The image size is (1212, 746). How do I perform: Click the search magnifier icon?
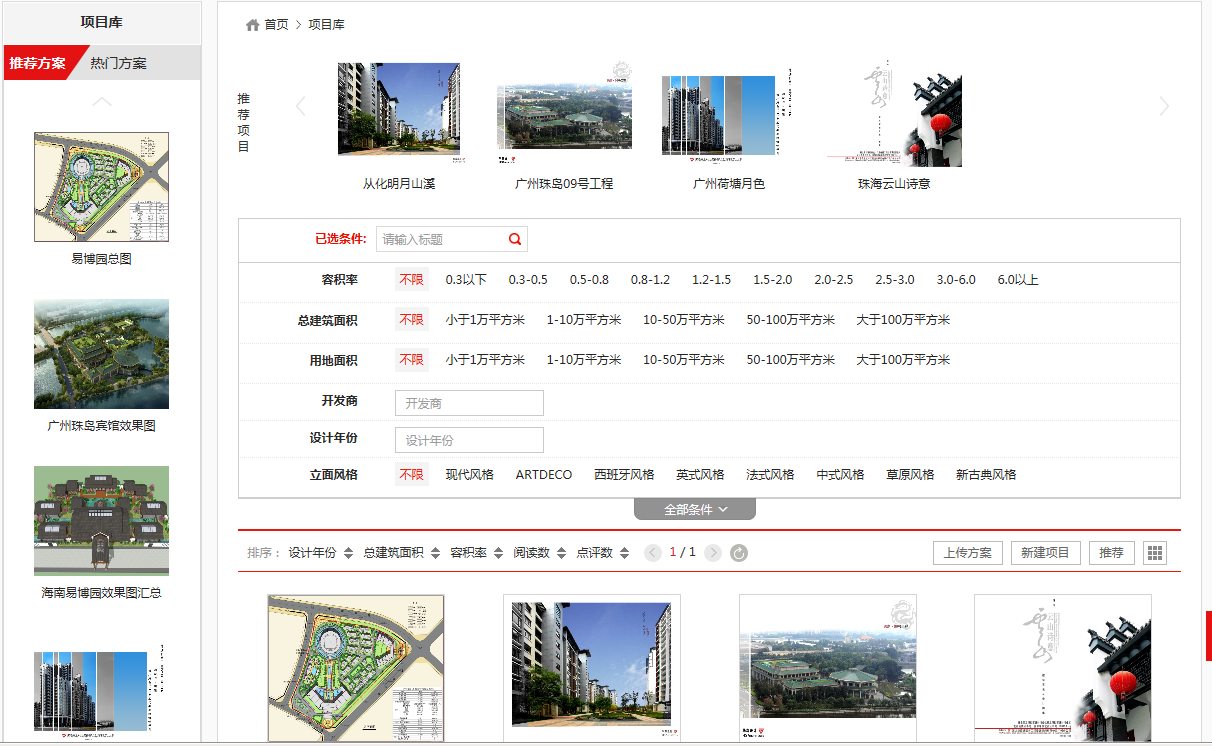pos(515,239)
